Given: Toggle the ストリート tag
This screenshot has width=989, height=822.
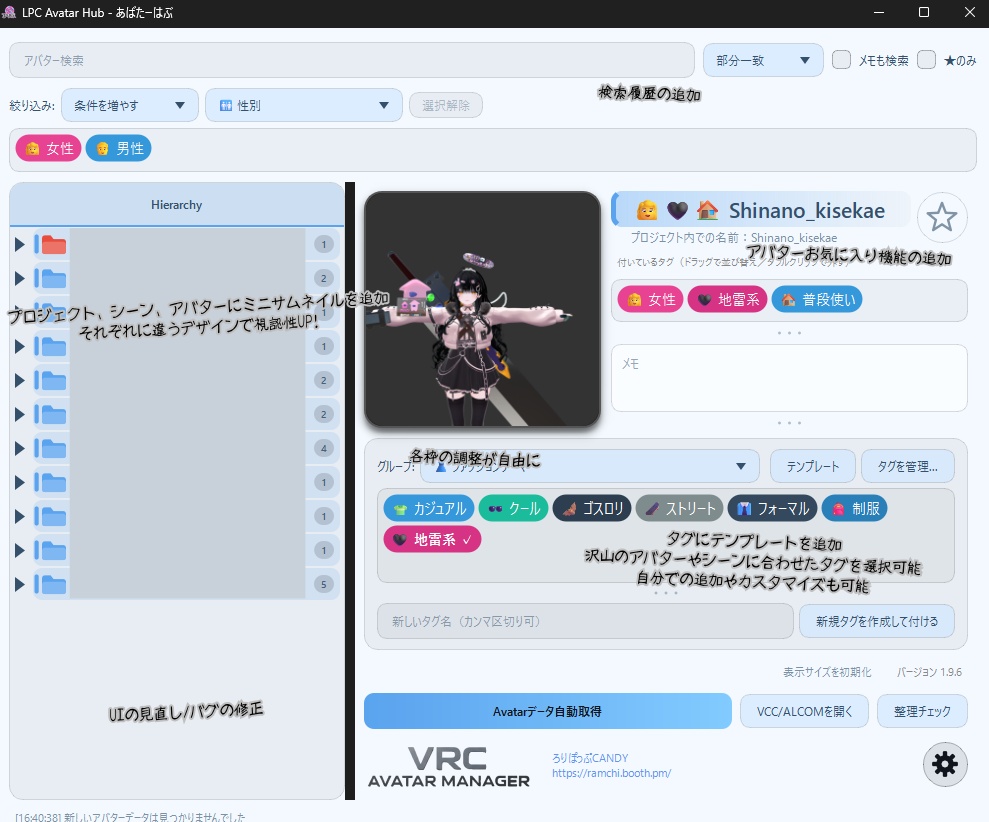Looking at the screenshot, I should 680,508.
